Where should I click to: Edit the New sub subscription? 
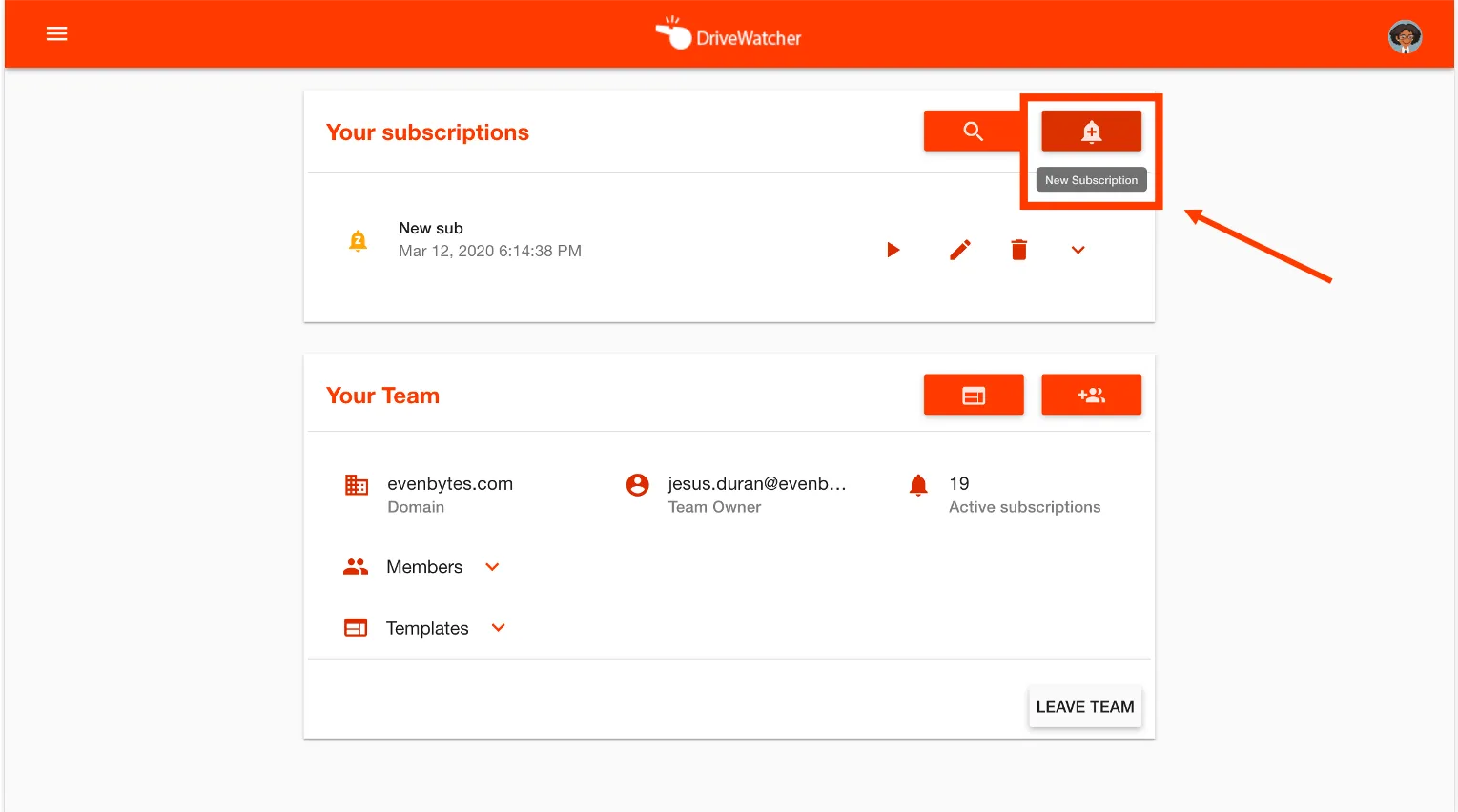960,250
